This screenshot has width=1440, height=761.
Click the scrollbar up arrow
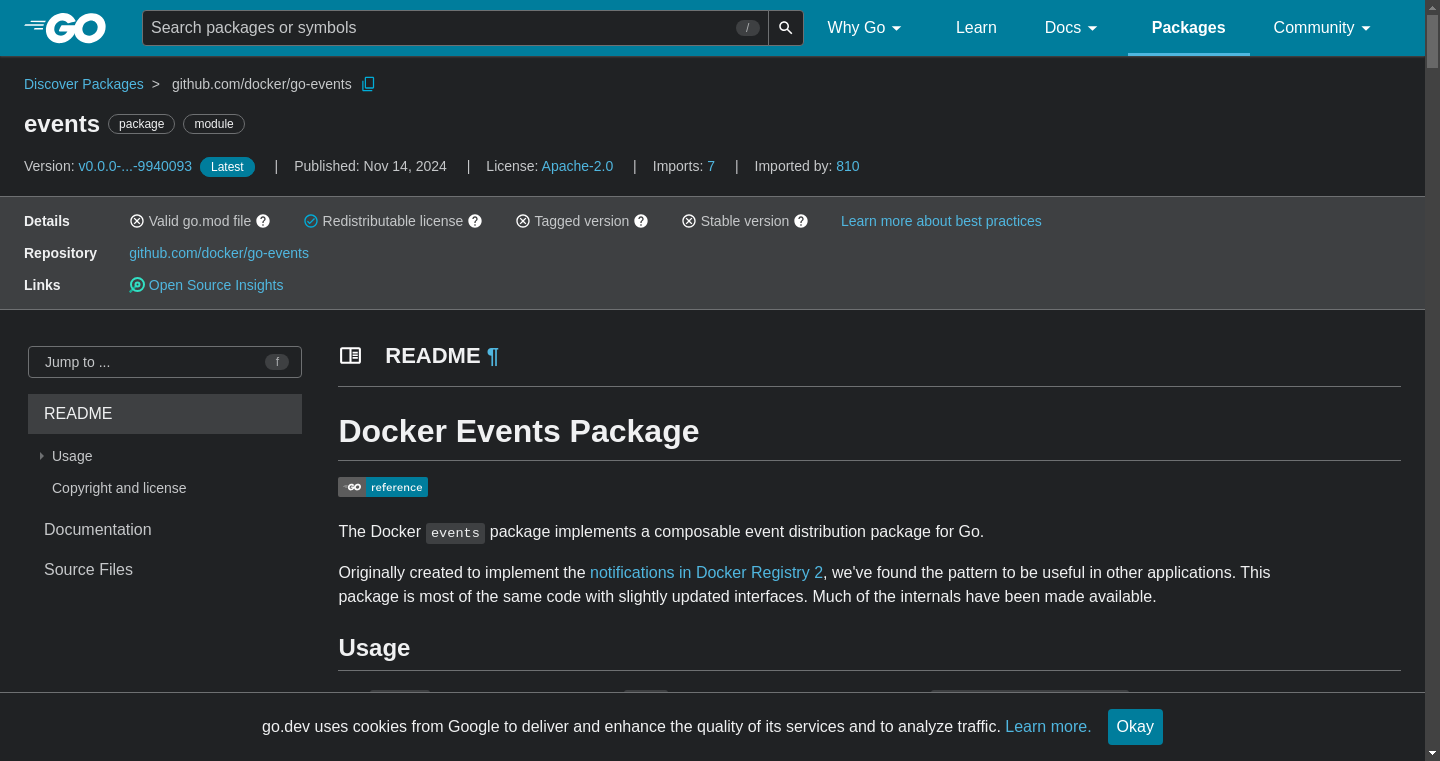[x=1432, y=7]
